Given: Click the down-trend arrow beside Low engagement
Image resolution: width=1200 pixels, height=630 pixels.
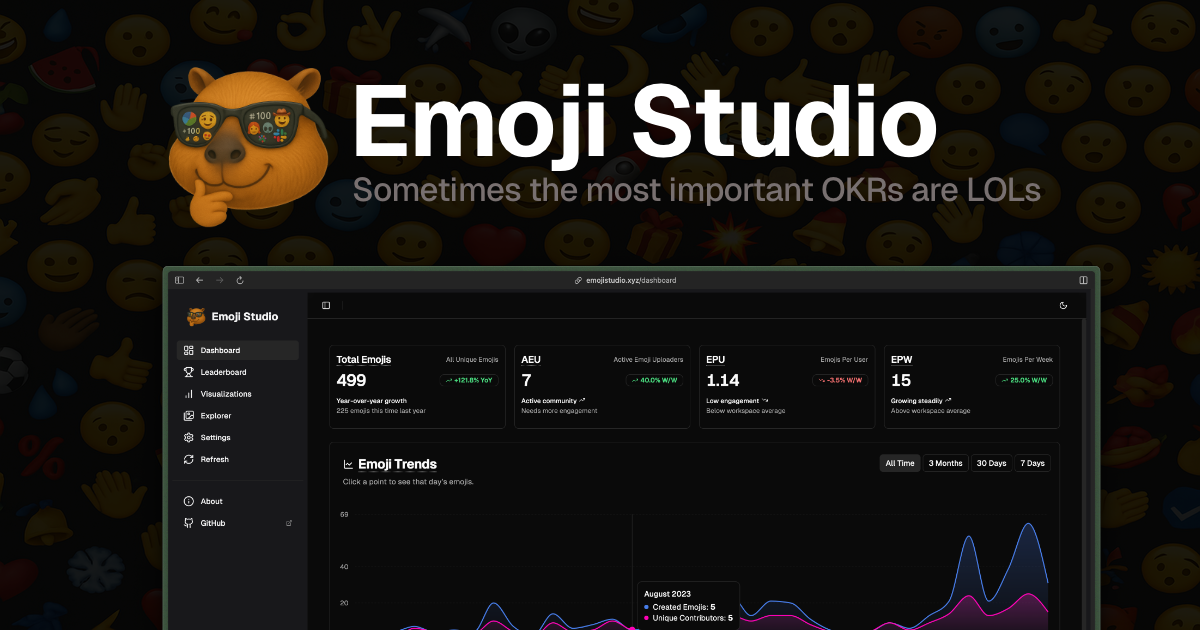Looking at the screenshot, I should tap(765, 400).
